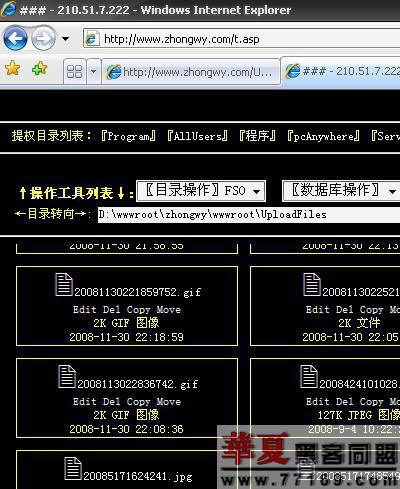Click file icon of 2008113022836742.gif
Screen dimensions: 400x489
coord(67,377)
